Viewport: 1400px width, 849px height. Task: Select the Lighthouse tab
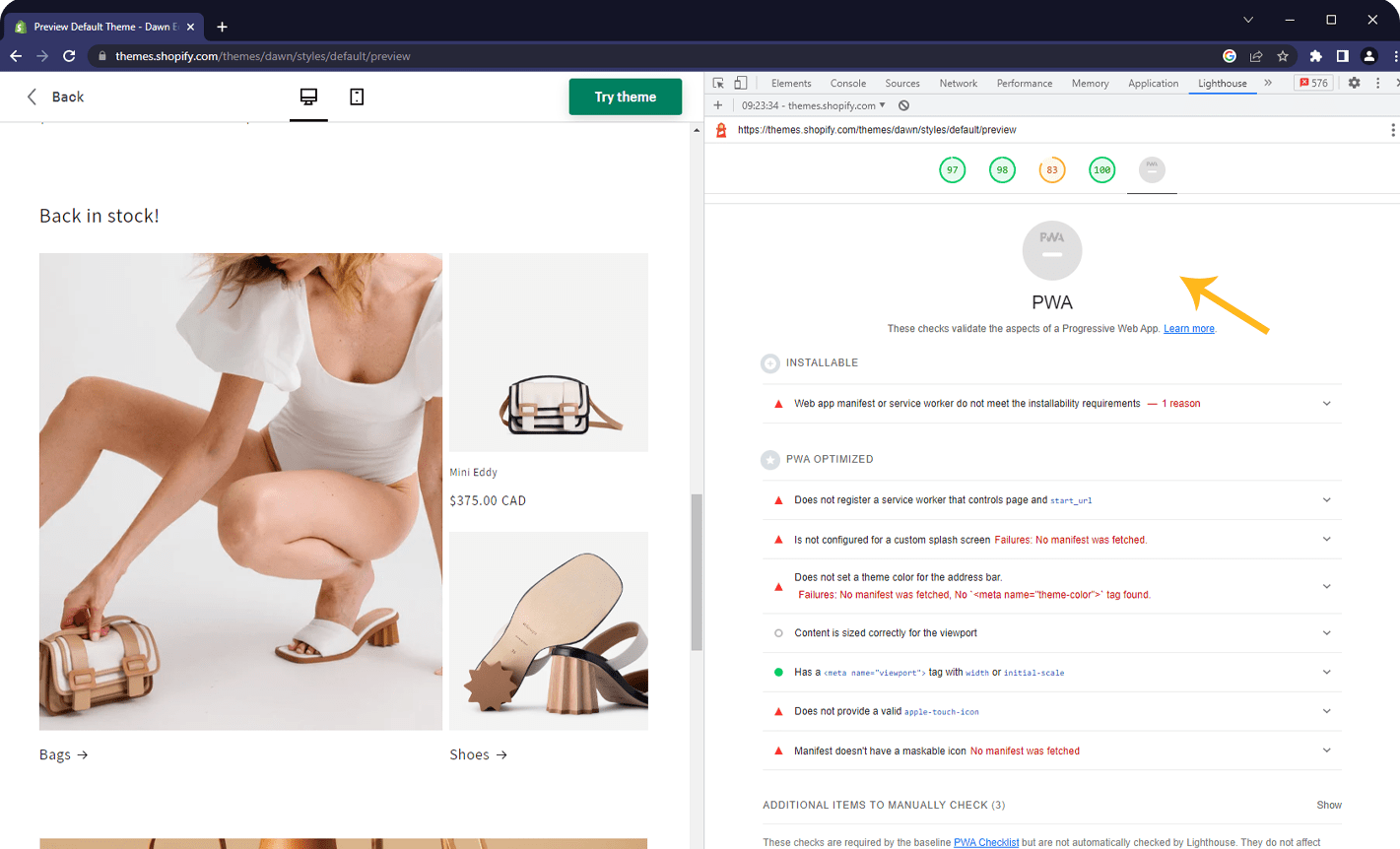point(1222,84)
